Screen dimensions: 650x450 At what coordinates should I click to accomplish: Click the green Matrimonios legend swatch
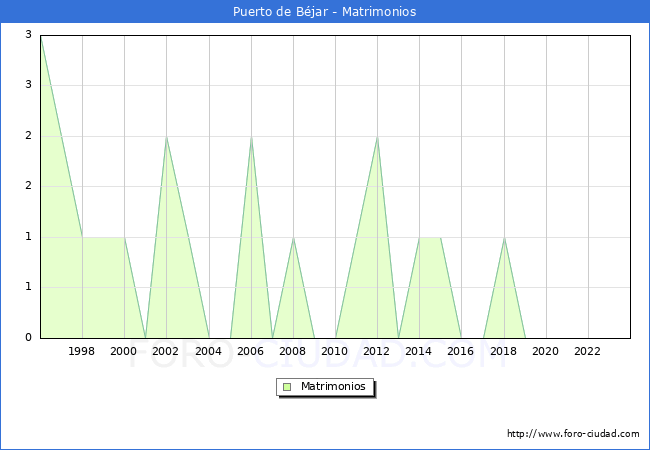pyautogui.click(x=286, y=387)
